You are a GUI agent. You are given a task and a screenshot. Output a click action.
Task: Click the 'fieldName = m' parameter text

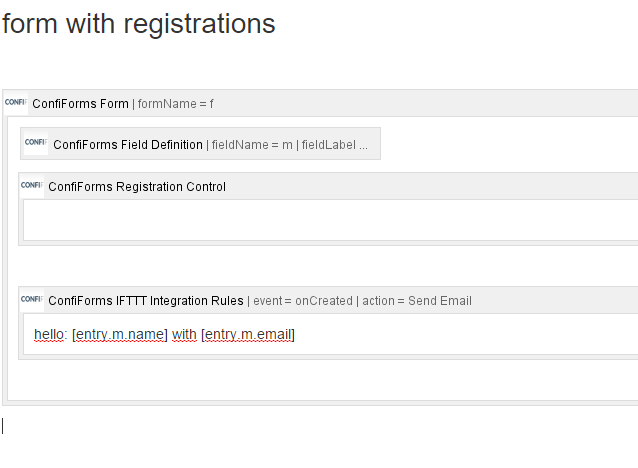[252, 145]
